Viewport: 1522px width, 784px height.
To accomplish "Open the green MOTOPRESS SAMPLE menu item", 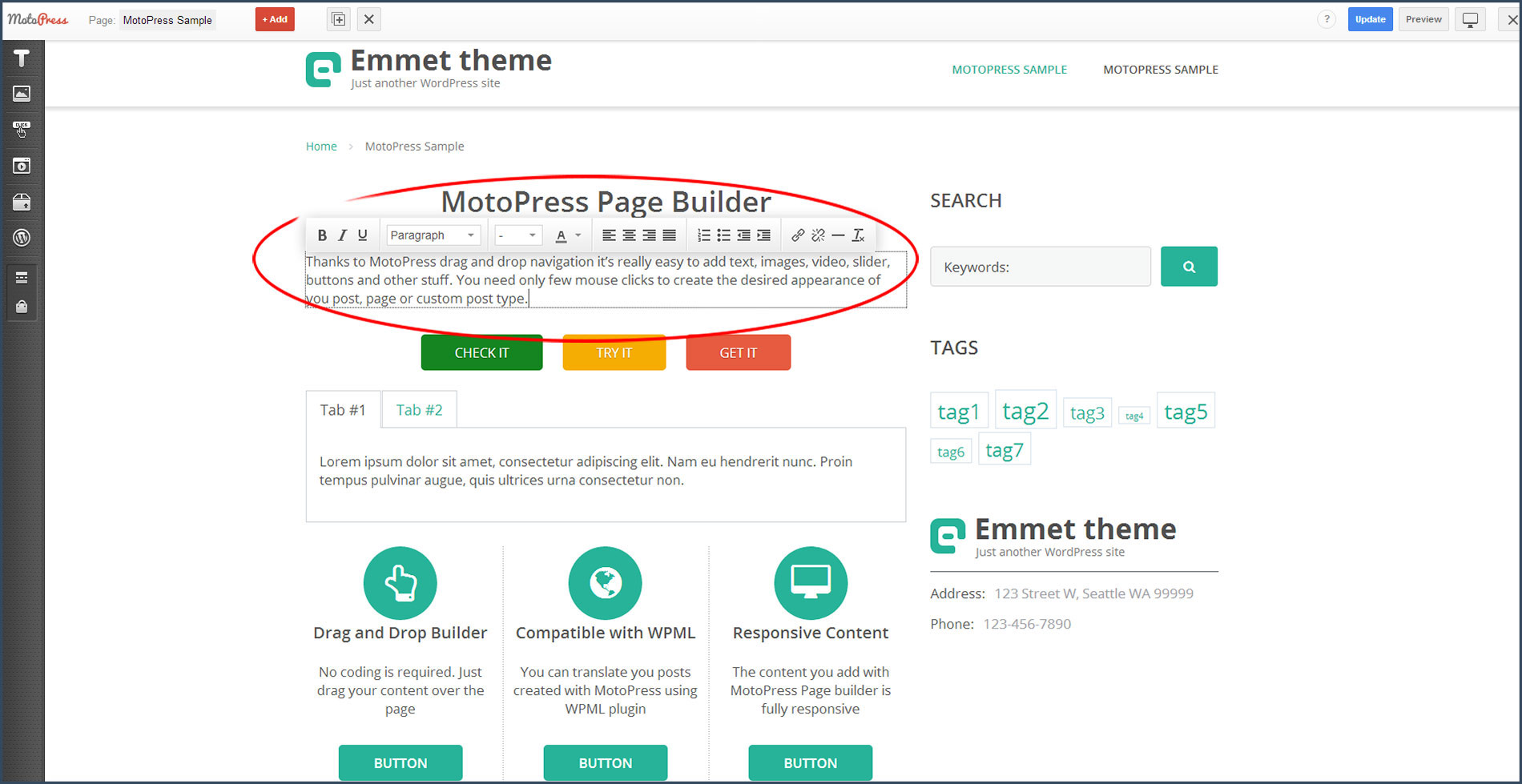I will (1009, 70).
